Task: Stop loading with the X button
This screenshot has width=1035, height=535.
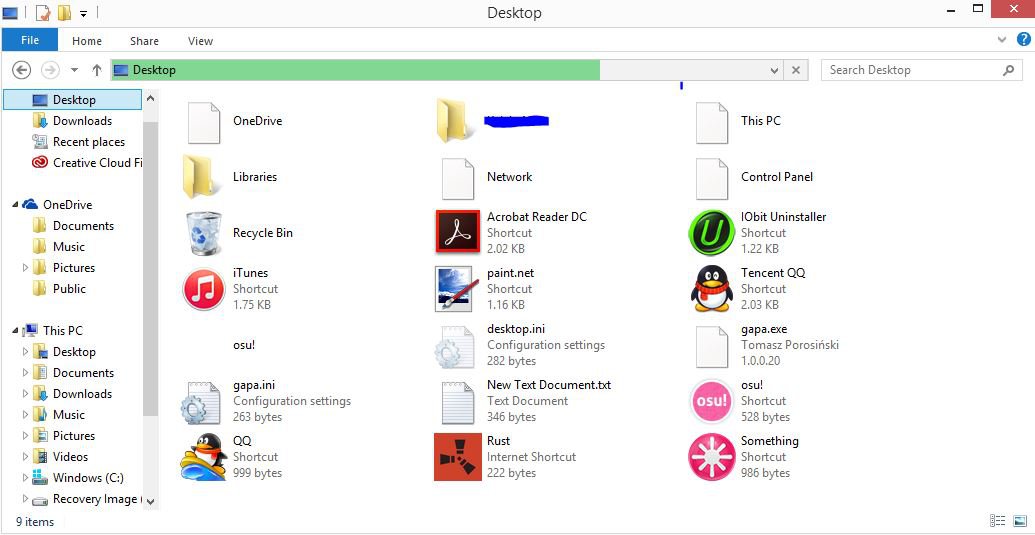Action: pyautogui.click(x=796, y=70)
